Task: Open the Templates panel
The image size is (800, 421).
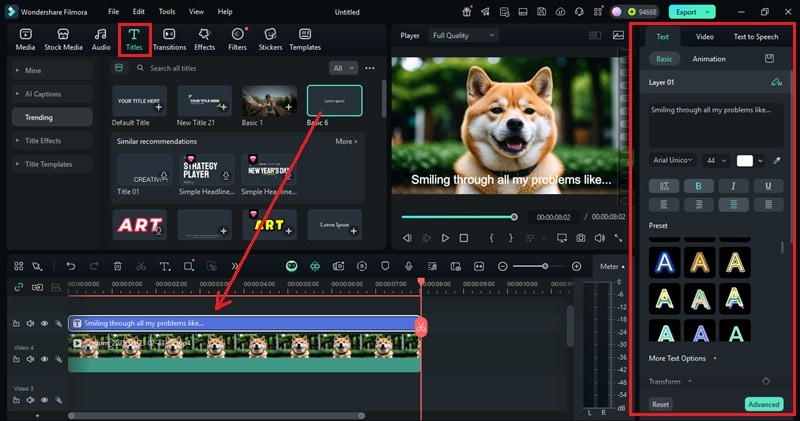Action: pos(305,39)
